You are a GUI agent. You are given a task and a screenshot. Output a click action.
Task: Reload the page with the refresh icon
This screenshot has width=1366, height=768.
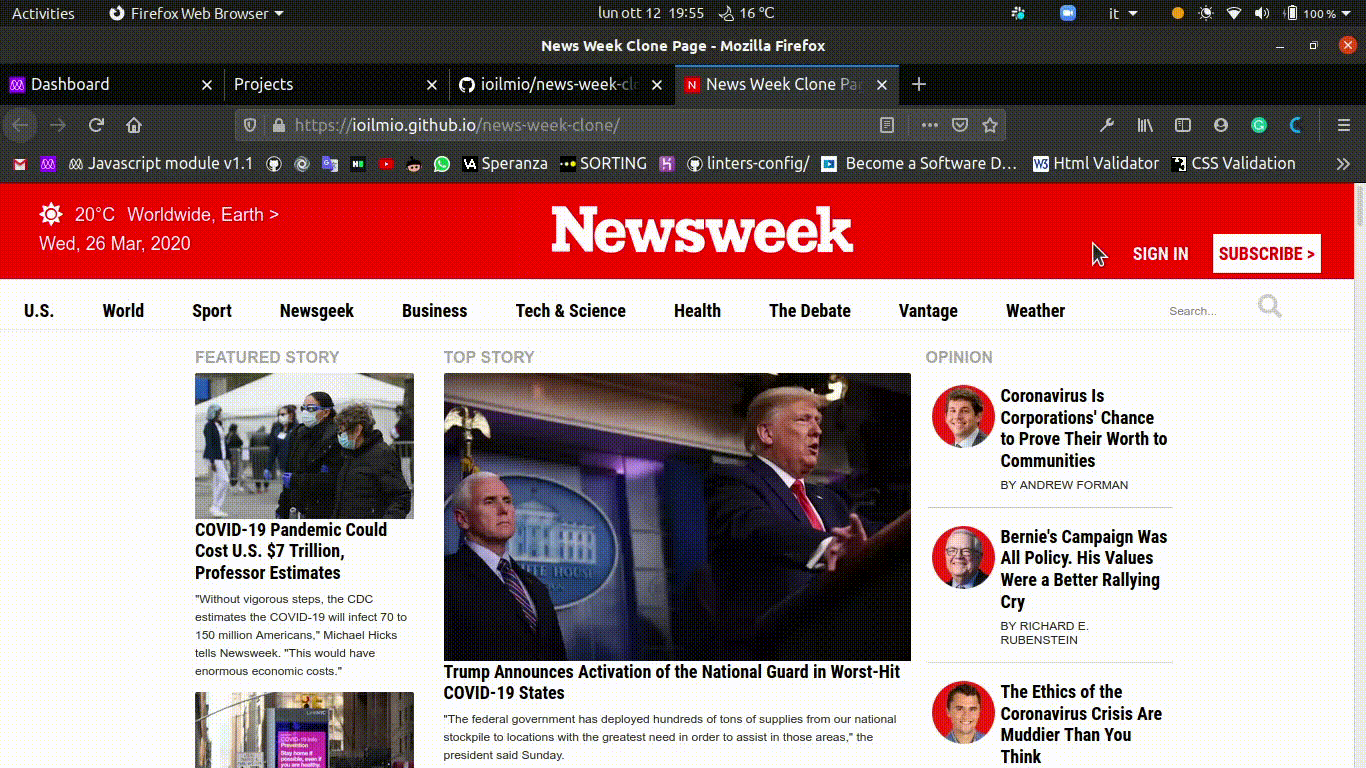(x=96, y=125)
